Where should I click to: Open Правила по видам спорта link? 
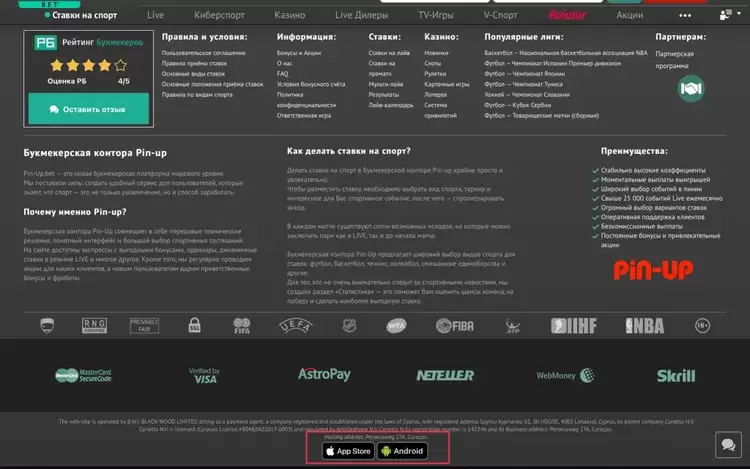pyautogui.click(x=197, y=95)
